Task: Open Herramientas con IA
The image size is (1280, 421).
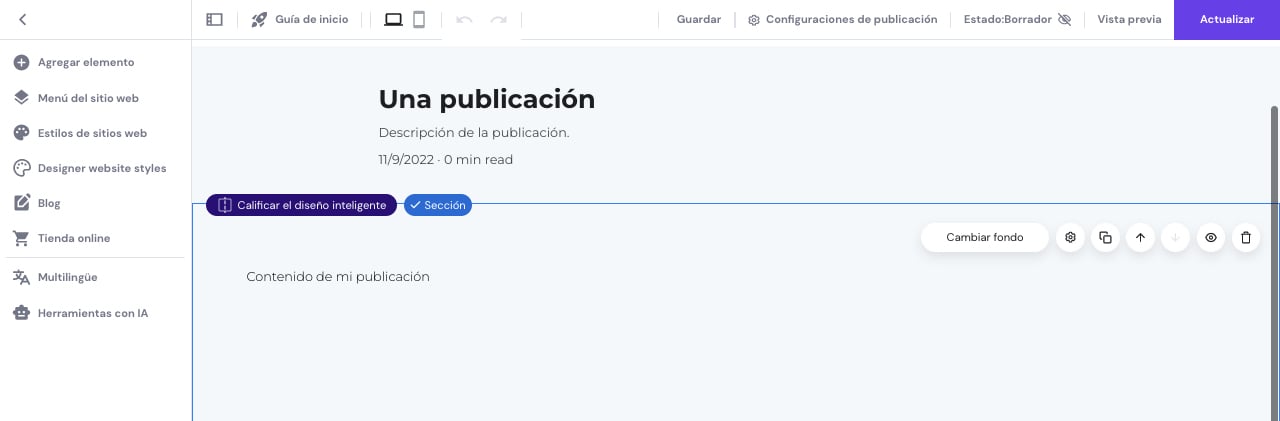Action: (x=92, y=313)
